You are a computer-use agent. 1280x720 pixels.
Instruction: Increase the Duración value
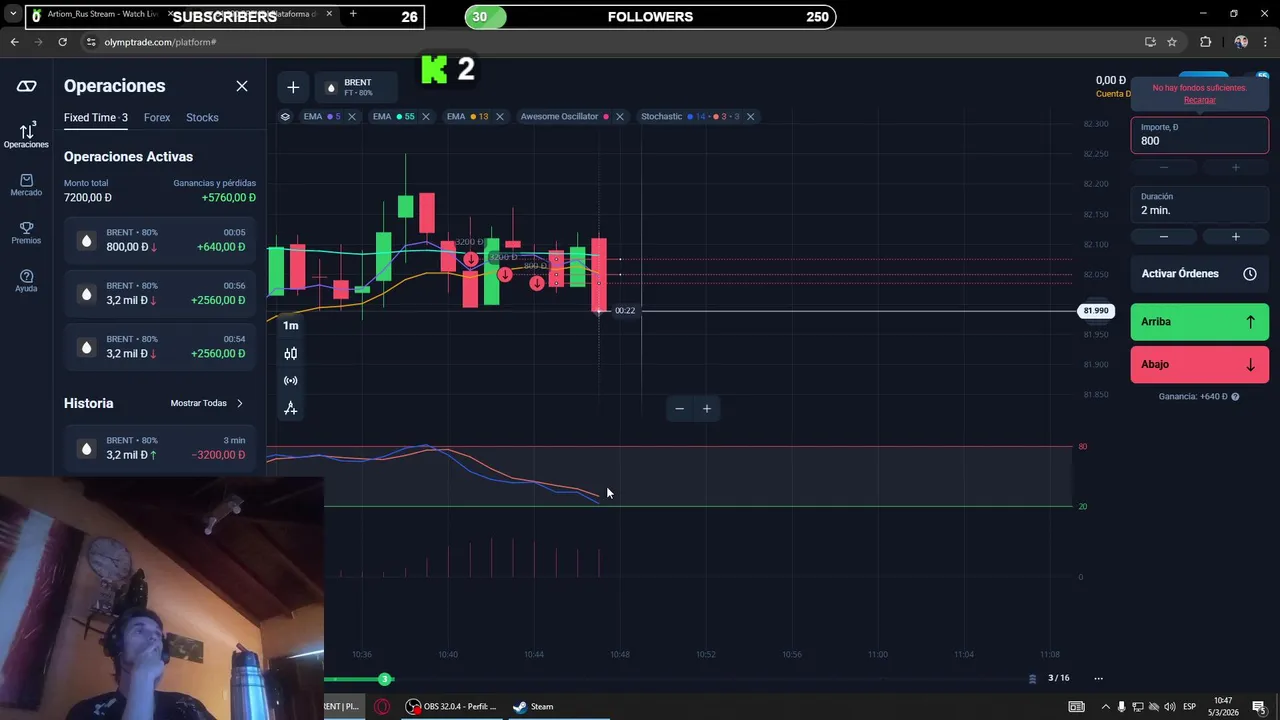pos(1235,237)
